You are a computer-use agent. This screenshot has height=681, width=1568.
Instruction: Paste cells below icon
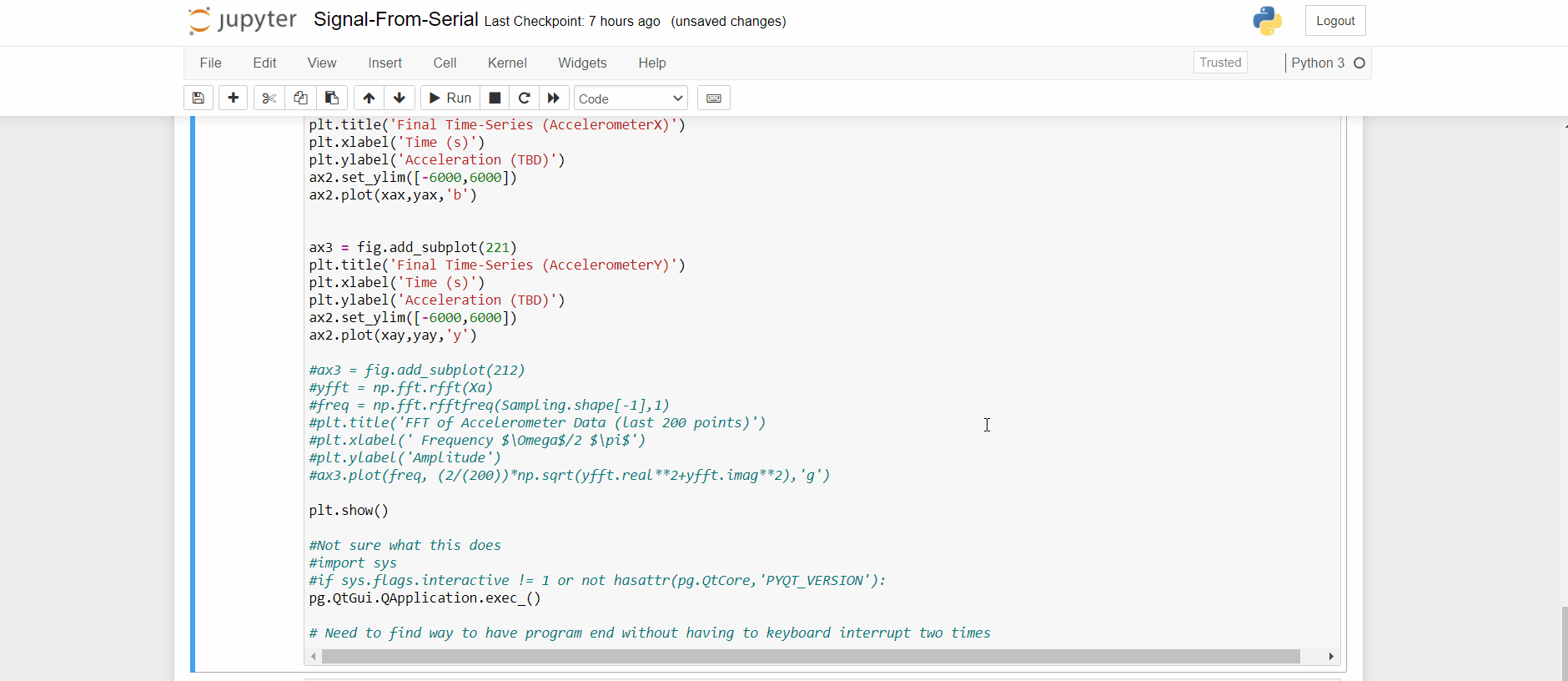tap(332, 98)
